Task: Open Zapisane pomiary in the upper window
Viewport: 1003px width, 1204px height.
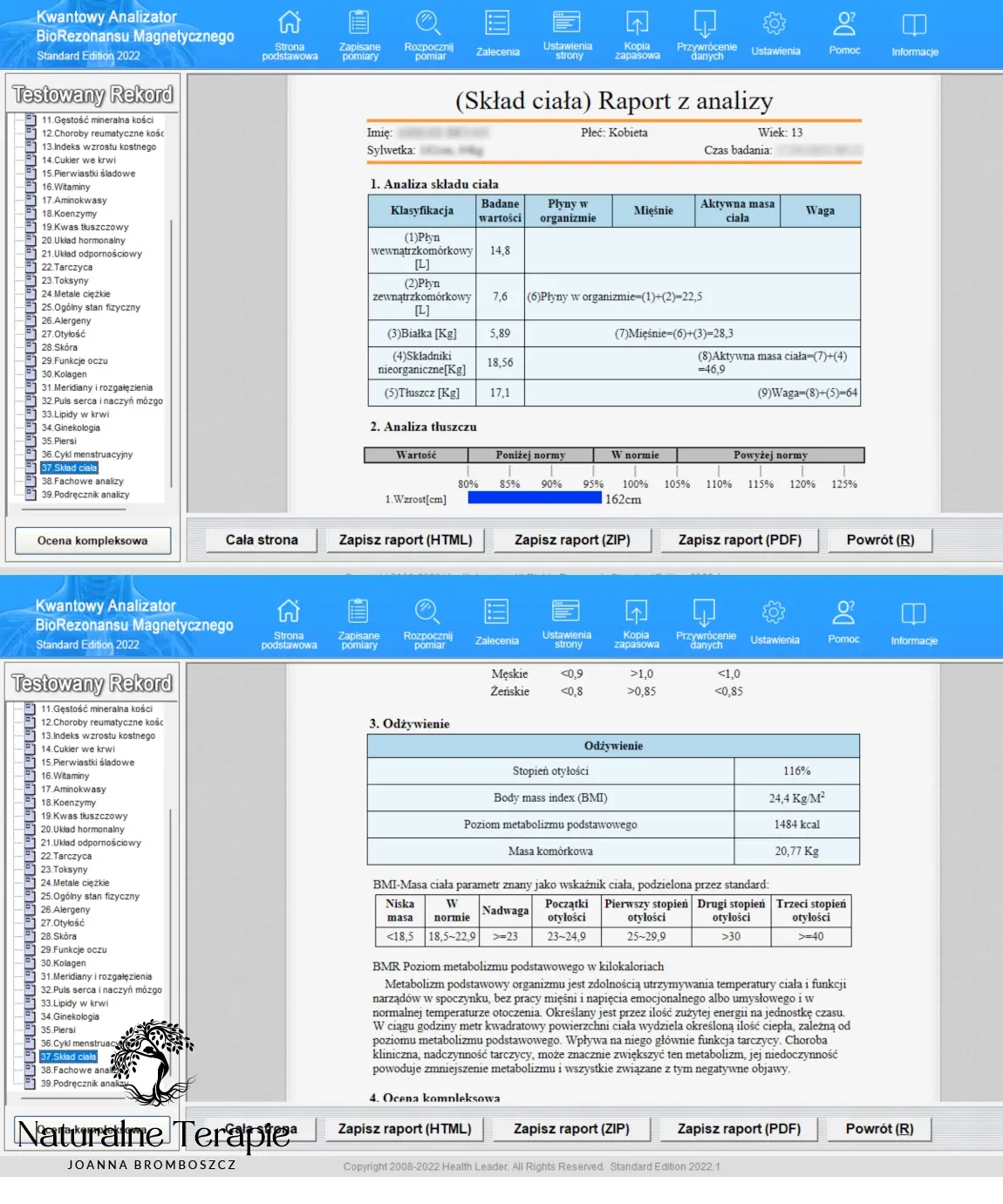Action: (359, 35)
